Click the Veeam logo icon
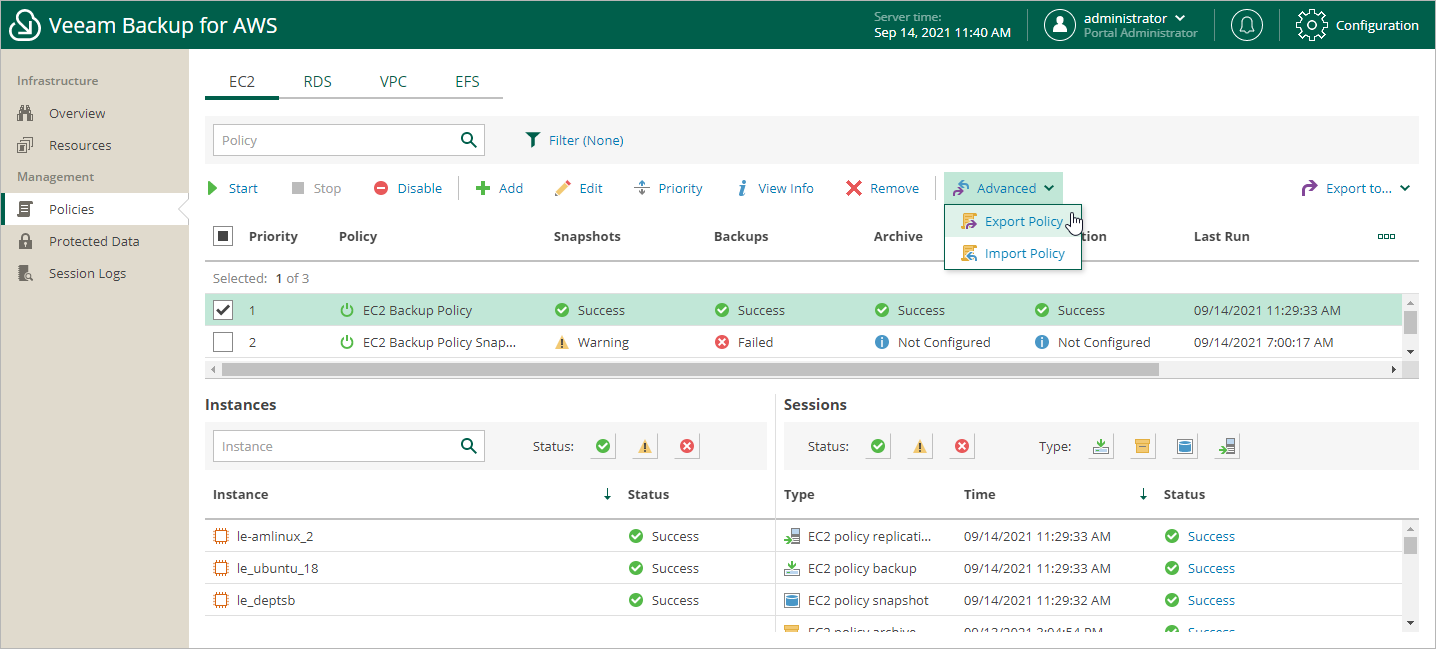This screenshot has width=1436, height=649. coord(24,25)
